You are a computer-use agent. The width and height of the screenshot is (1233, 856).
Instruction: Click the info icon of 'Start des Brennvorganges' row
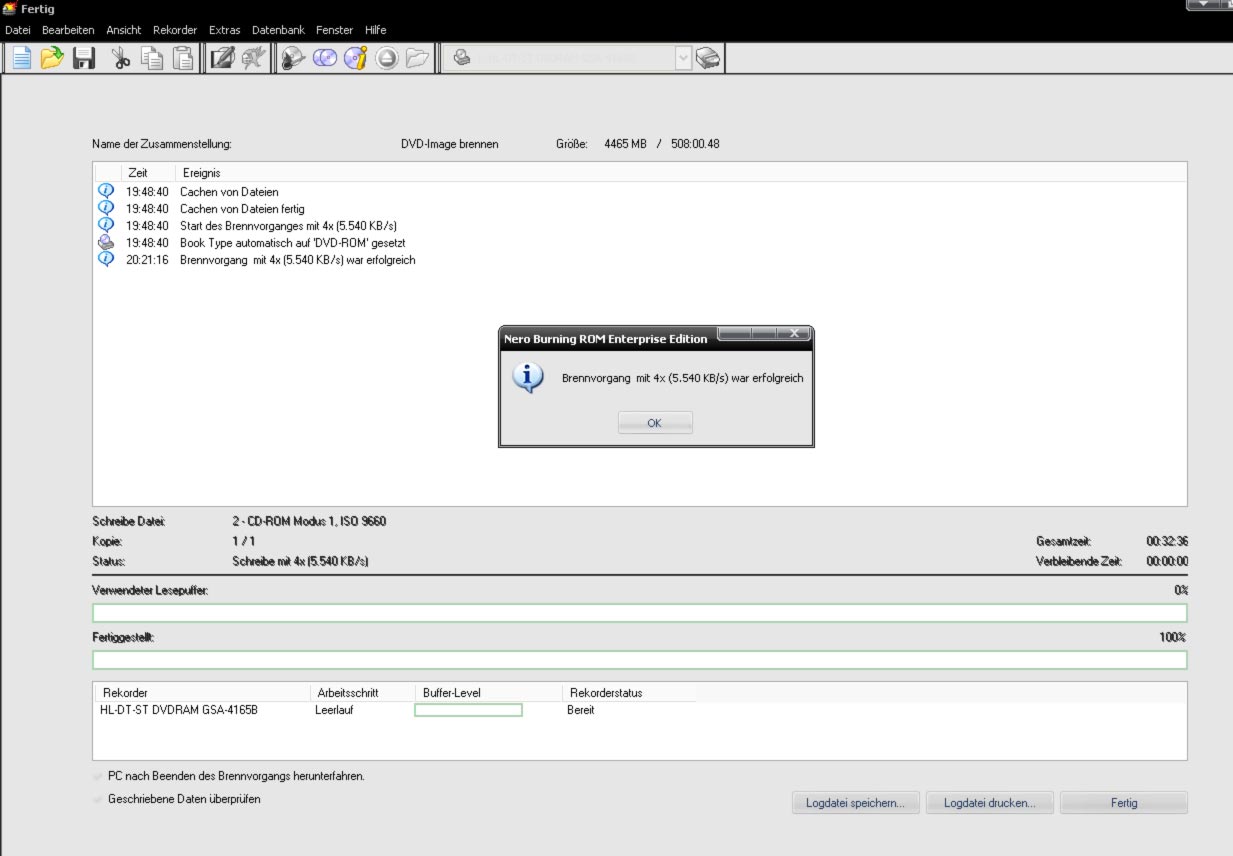click(106, 224)
